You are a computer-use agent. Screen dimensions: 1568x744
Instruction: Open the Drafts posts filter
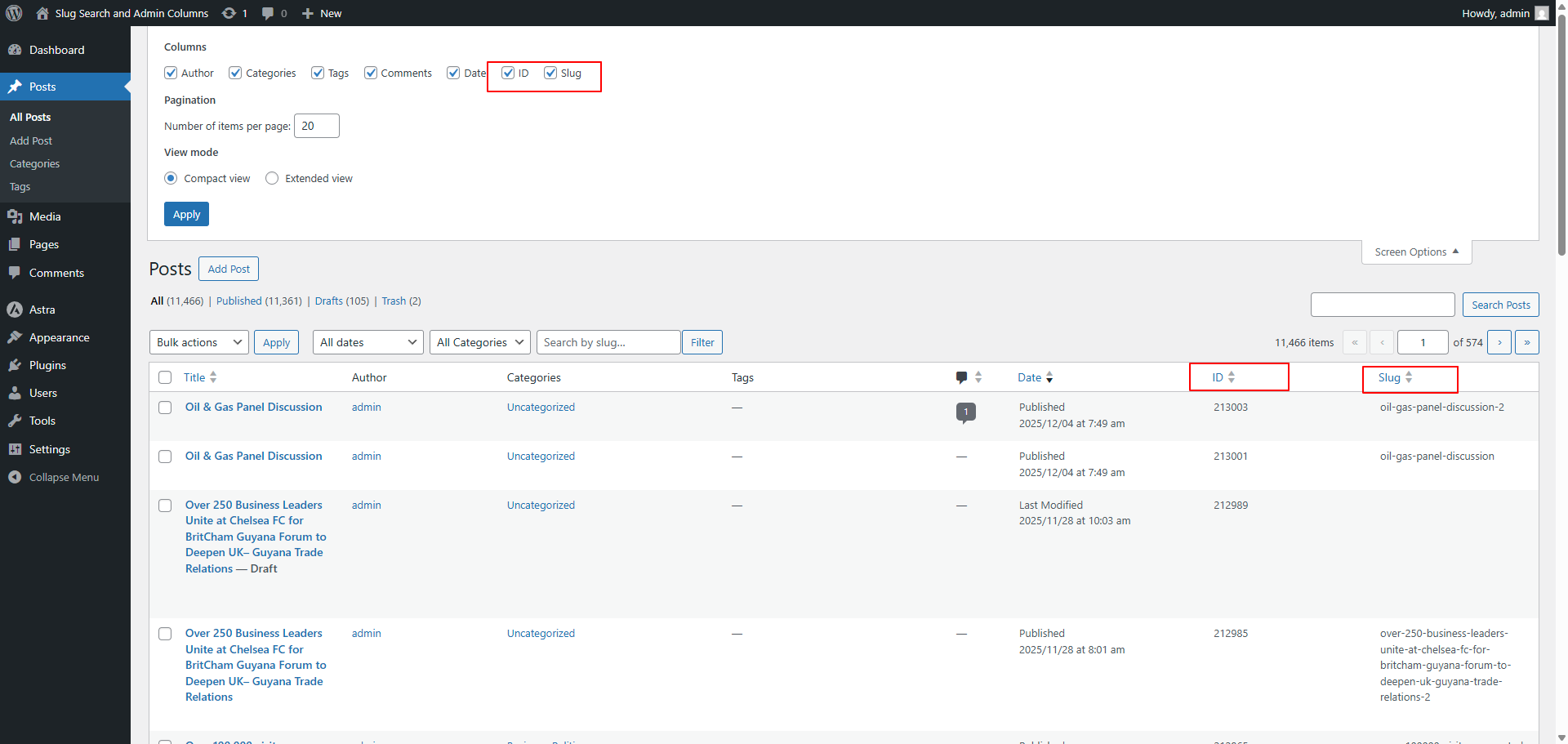click(329, 301)
